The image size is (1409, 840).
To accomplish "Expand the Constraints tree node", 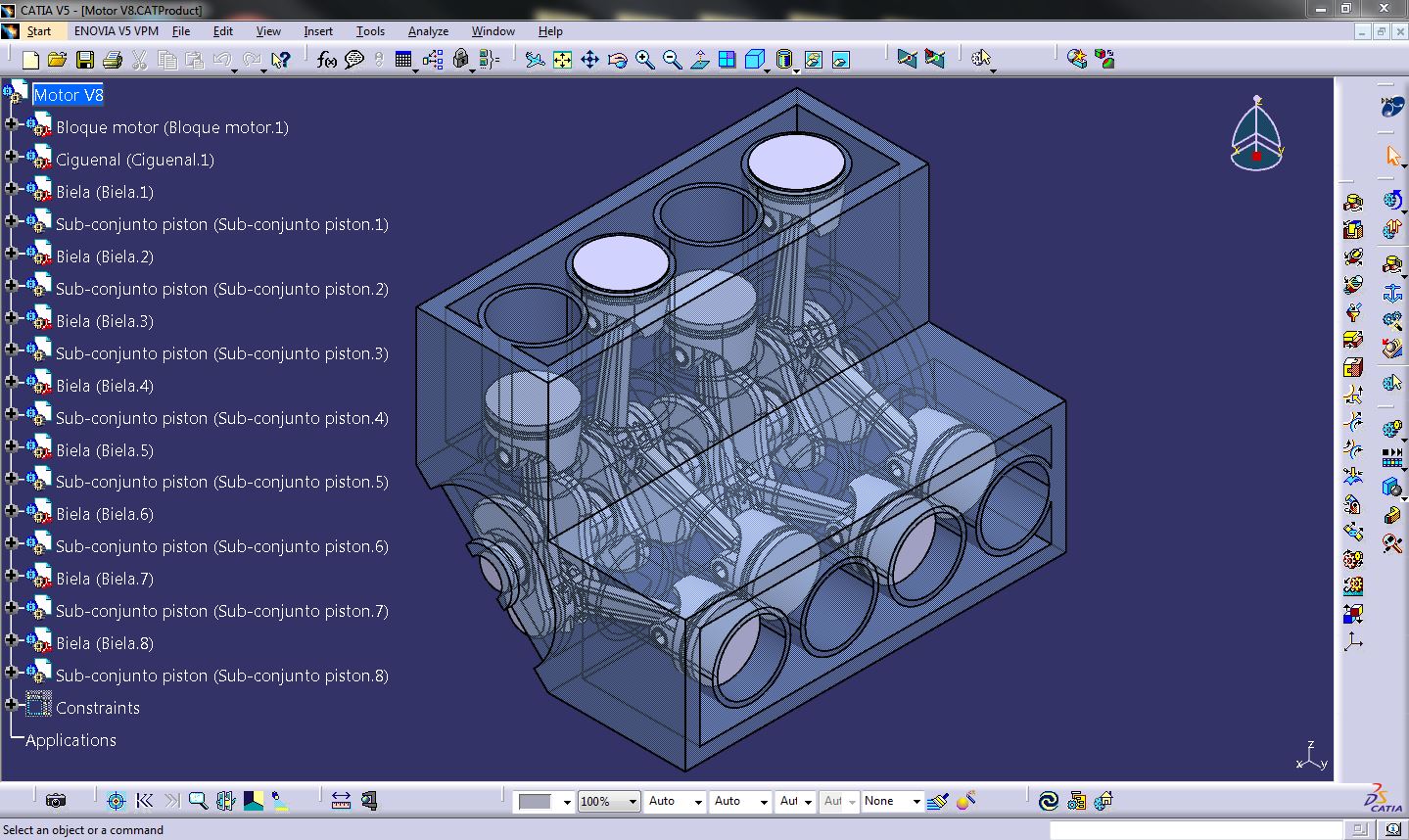I will point(11,705).
